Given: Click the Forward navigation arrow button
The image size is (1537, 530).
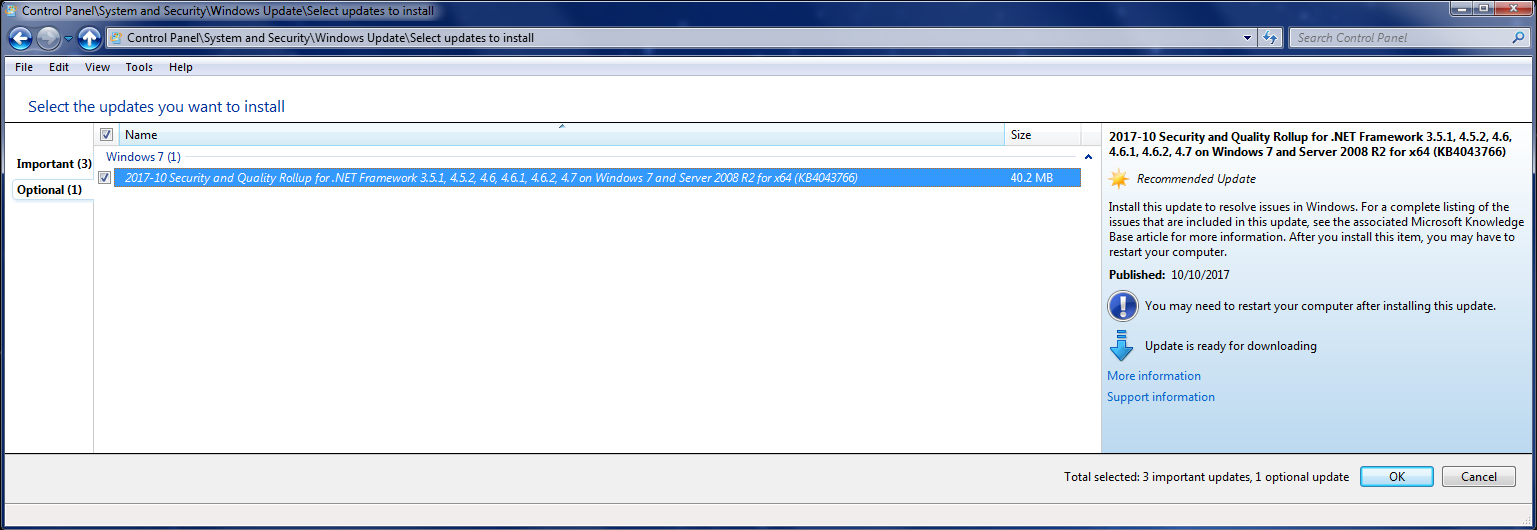Looking at the screenshot, I should click(48, 39).
